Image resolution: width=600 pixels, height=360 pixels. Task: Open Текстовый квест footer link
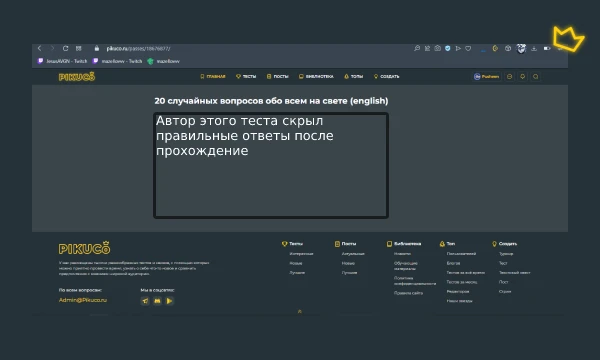pyautogui.click(x=515, y=273)
